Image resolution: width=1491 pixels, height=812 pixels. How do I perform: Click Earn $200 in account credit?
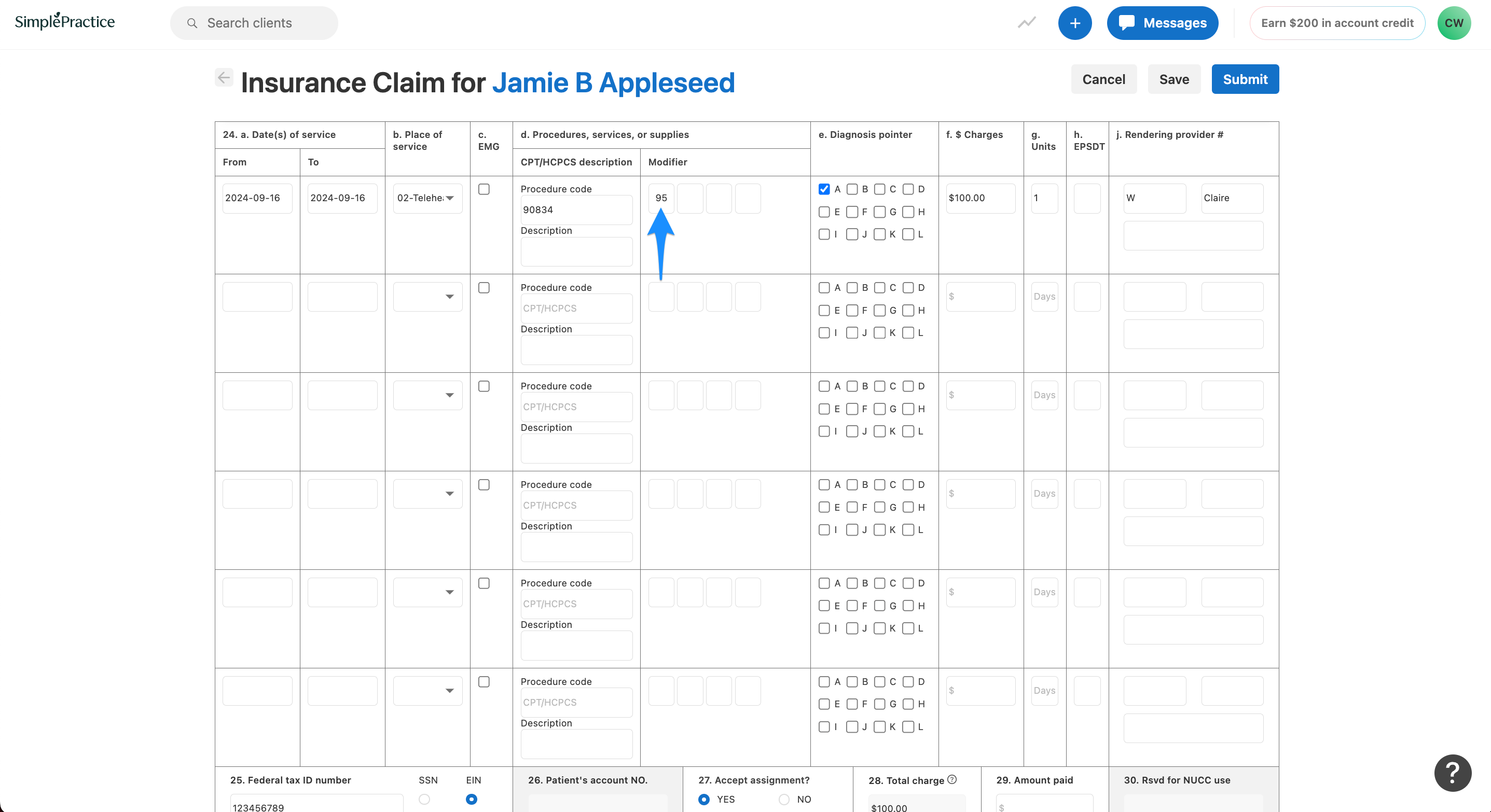point(1336,23)
